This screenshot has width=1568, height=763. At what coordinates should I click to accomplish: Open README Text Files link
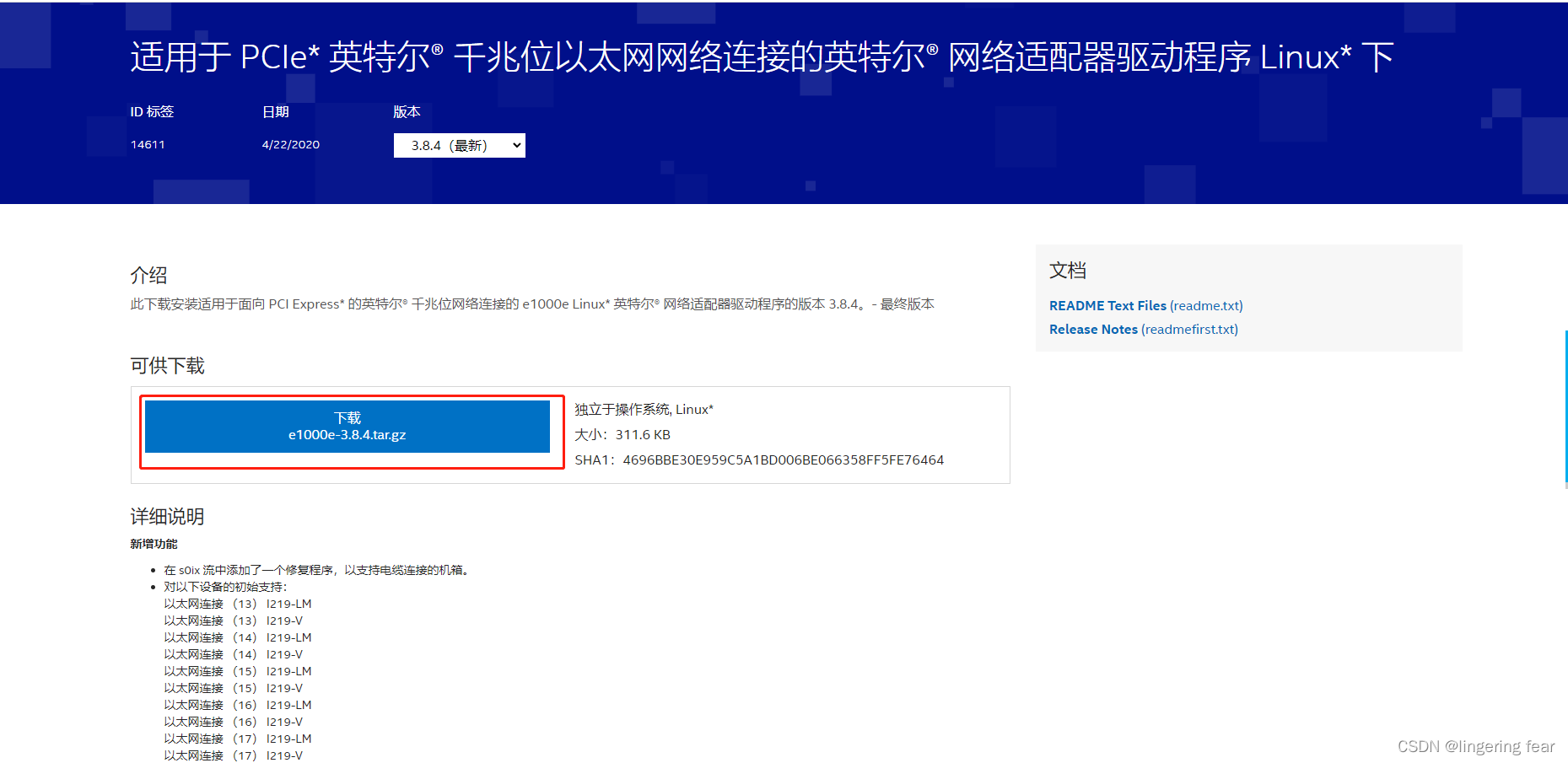[x=1145, y=305]
